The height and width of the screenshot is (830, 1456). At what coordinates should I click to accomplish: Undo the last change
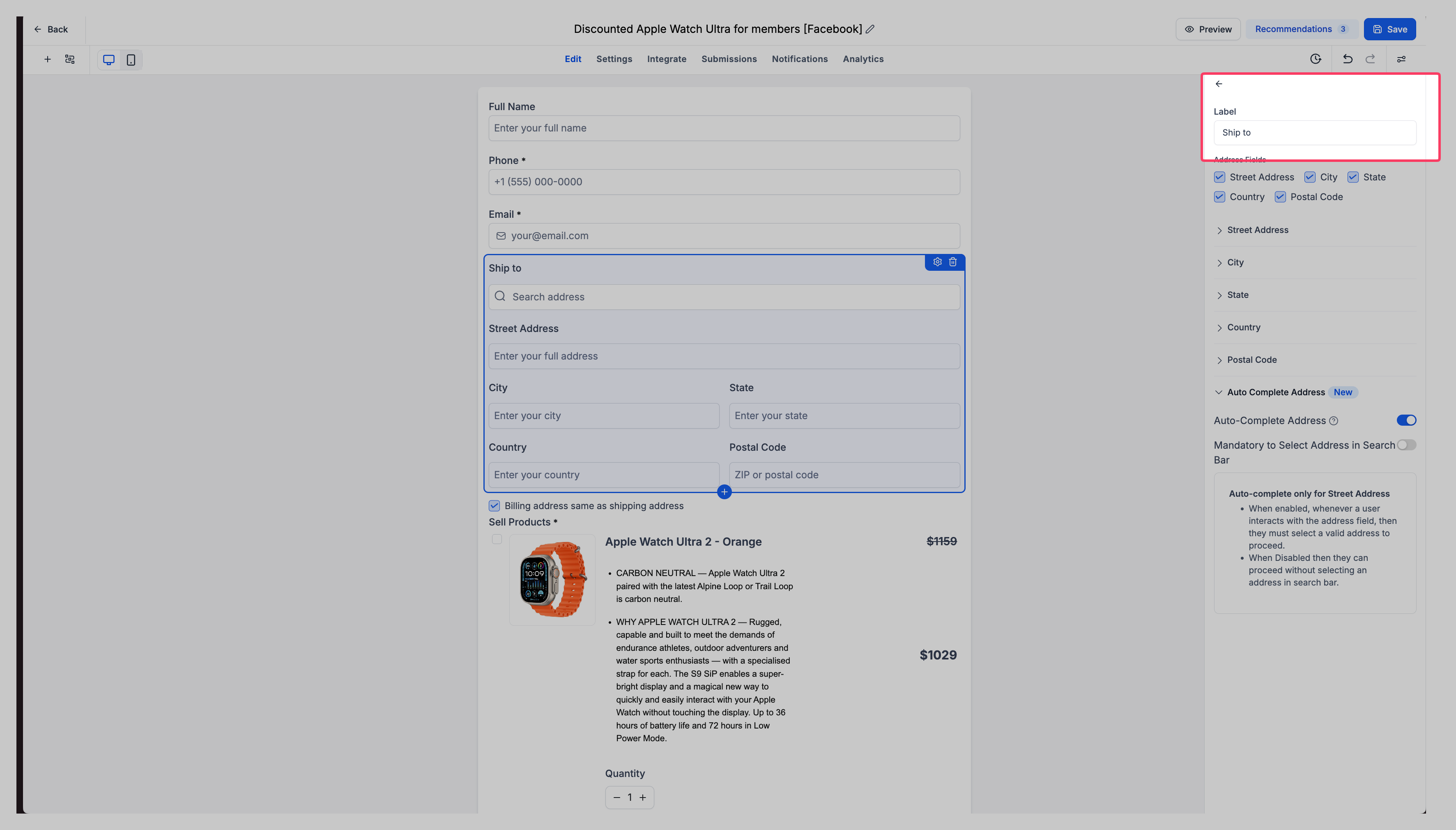(1348, 59)
